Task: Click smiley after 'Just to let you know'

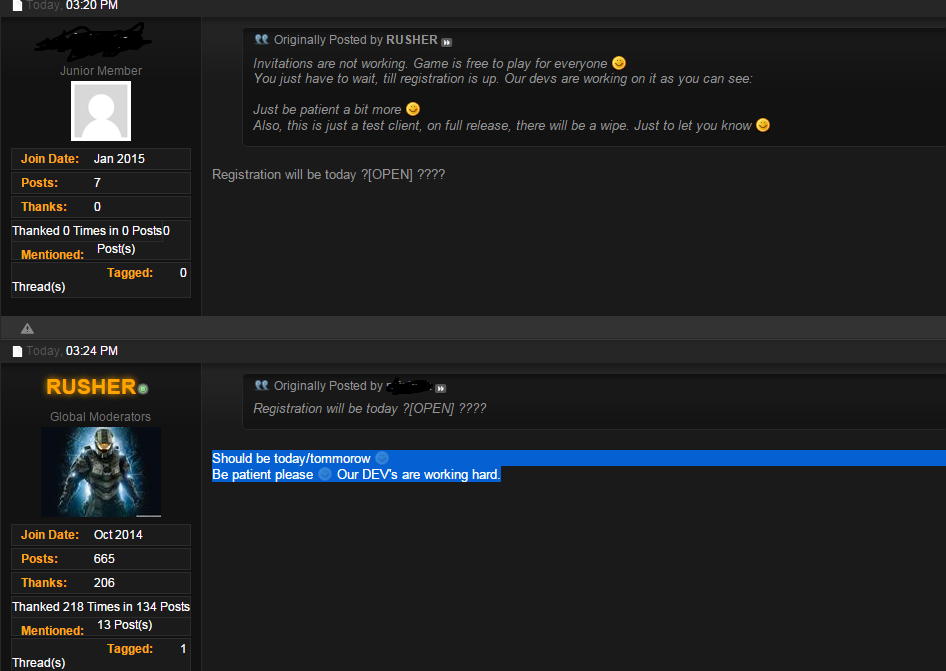Action: coord(763,125)
